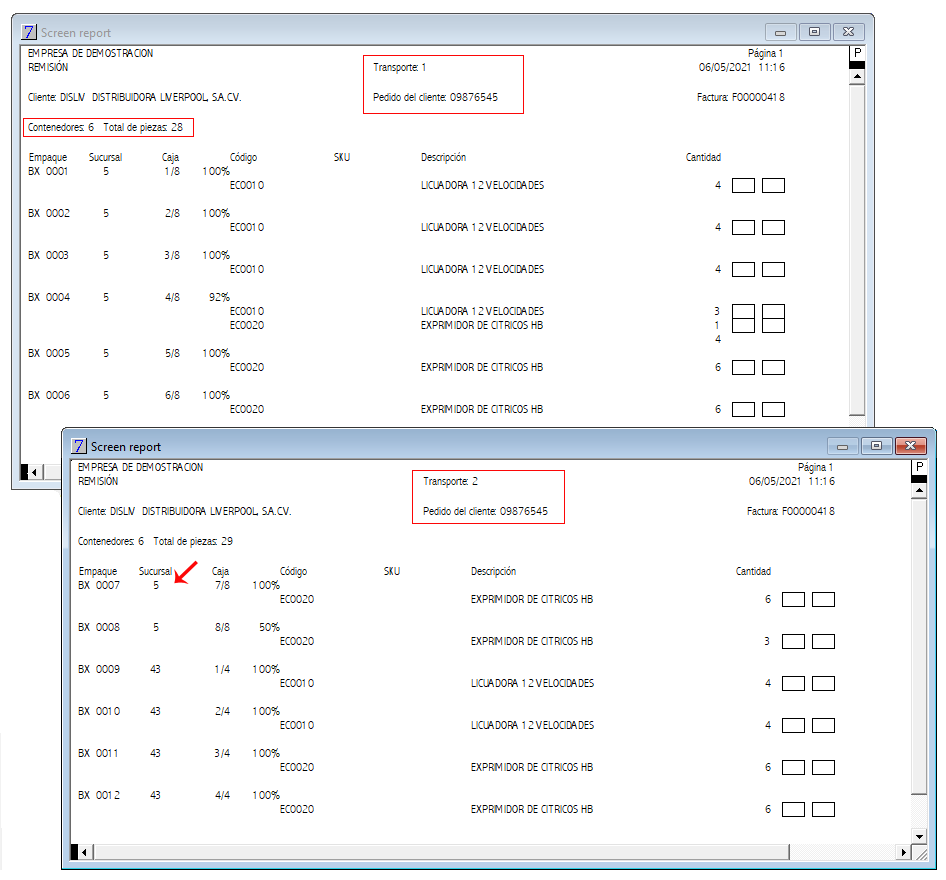Viewport: 946px width, 880px height.
Task: Click 'BX 0001' empaque cell
Action: tap(48, 171)
